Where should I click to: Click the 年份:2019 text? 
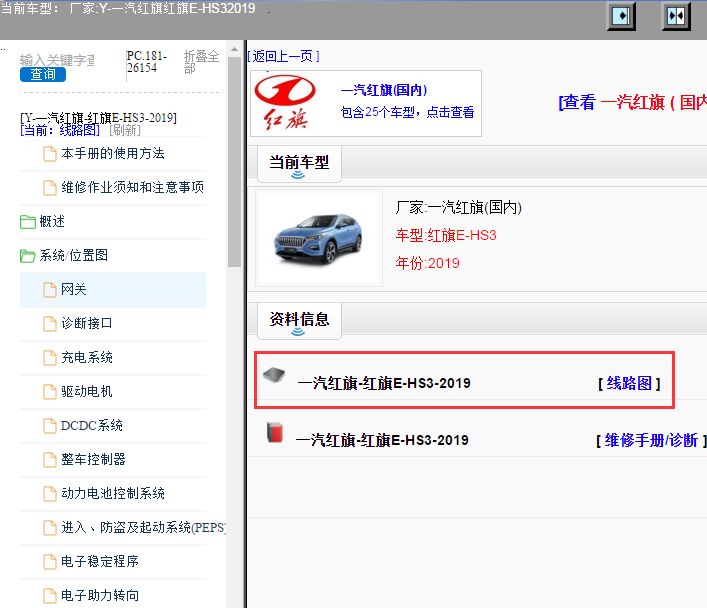427,263
